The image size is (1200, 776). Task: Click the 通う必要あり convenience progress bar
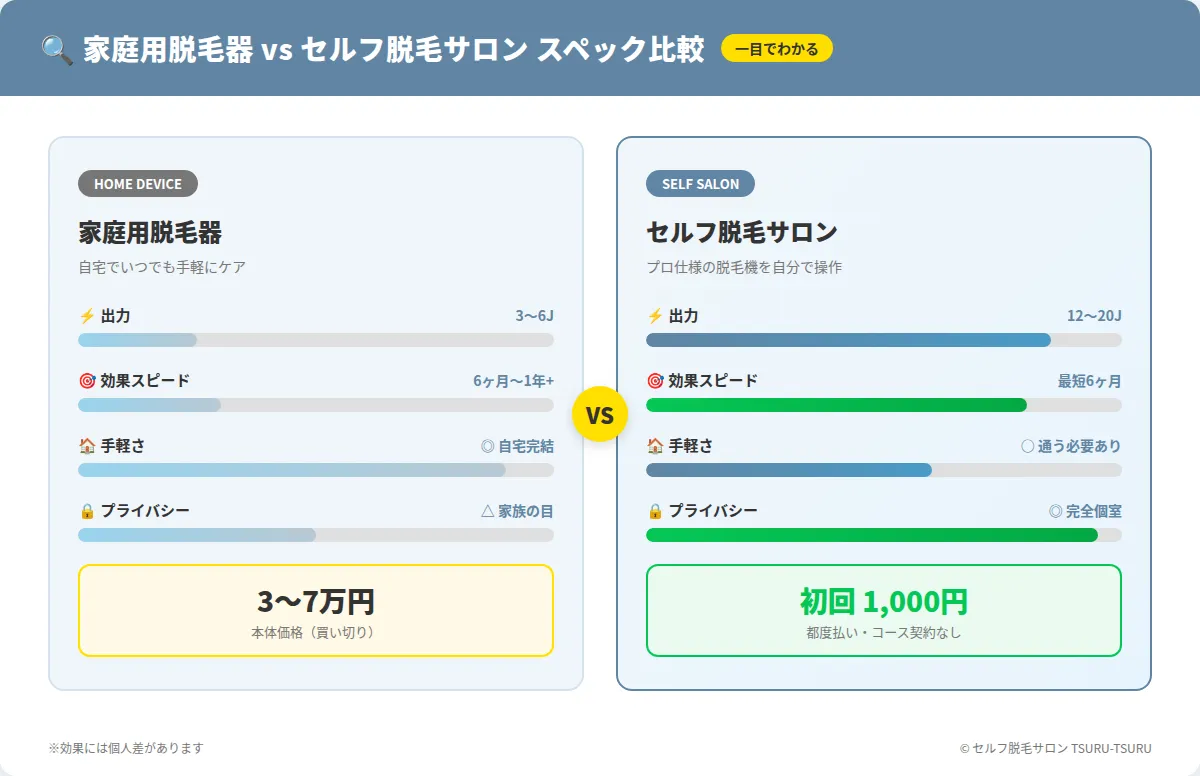(884, 470)
